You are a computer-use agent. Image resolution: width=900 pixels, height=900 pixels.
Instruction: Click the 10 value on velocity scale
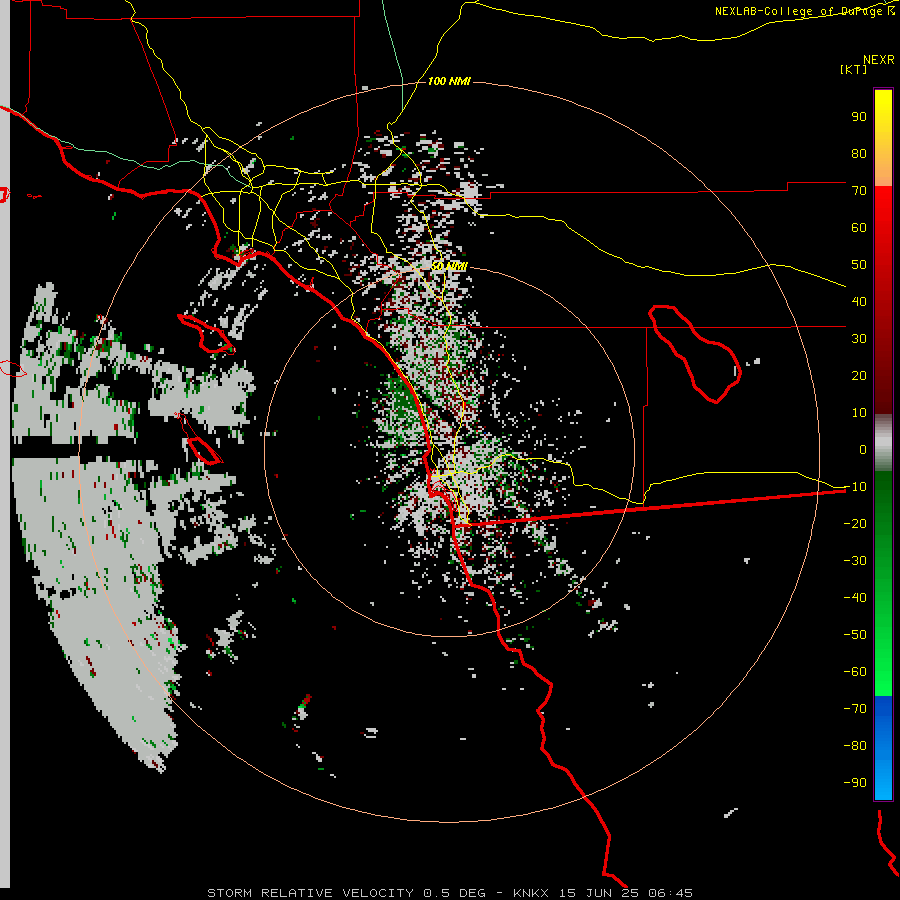859,413
